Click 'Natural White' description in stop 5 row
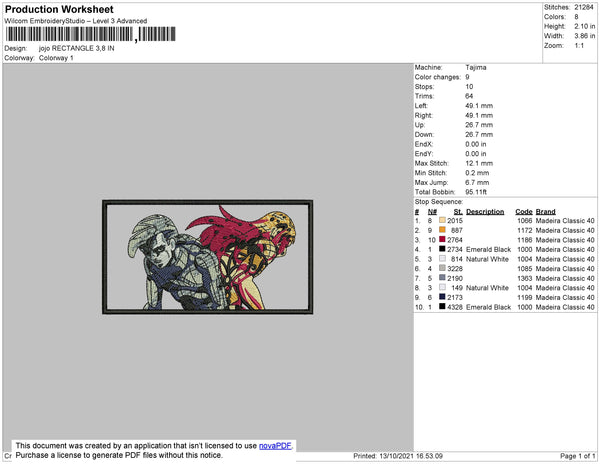Viewport: 600px width, 464px height. (487, 259)
